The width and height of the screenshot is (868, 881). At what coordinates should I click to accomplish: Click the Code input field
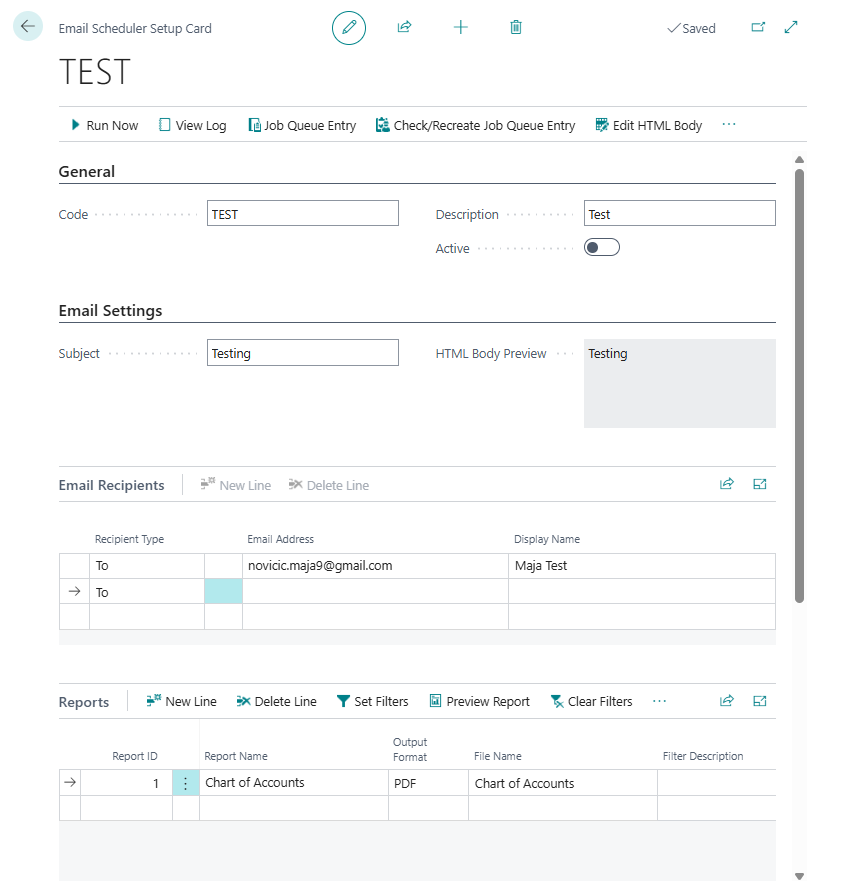[303, 214]
